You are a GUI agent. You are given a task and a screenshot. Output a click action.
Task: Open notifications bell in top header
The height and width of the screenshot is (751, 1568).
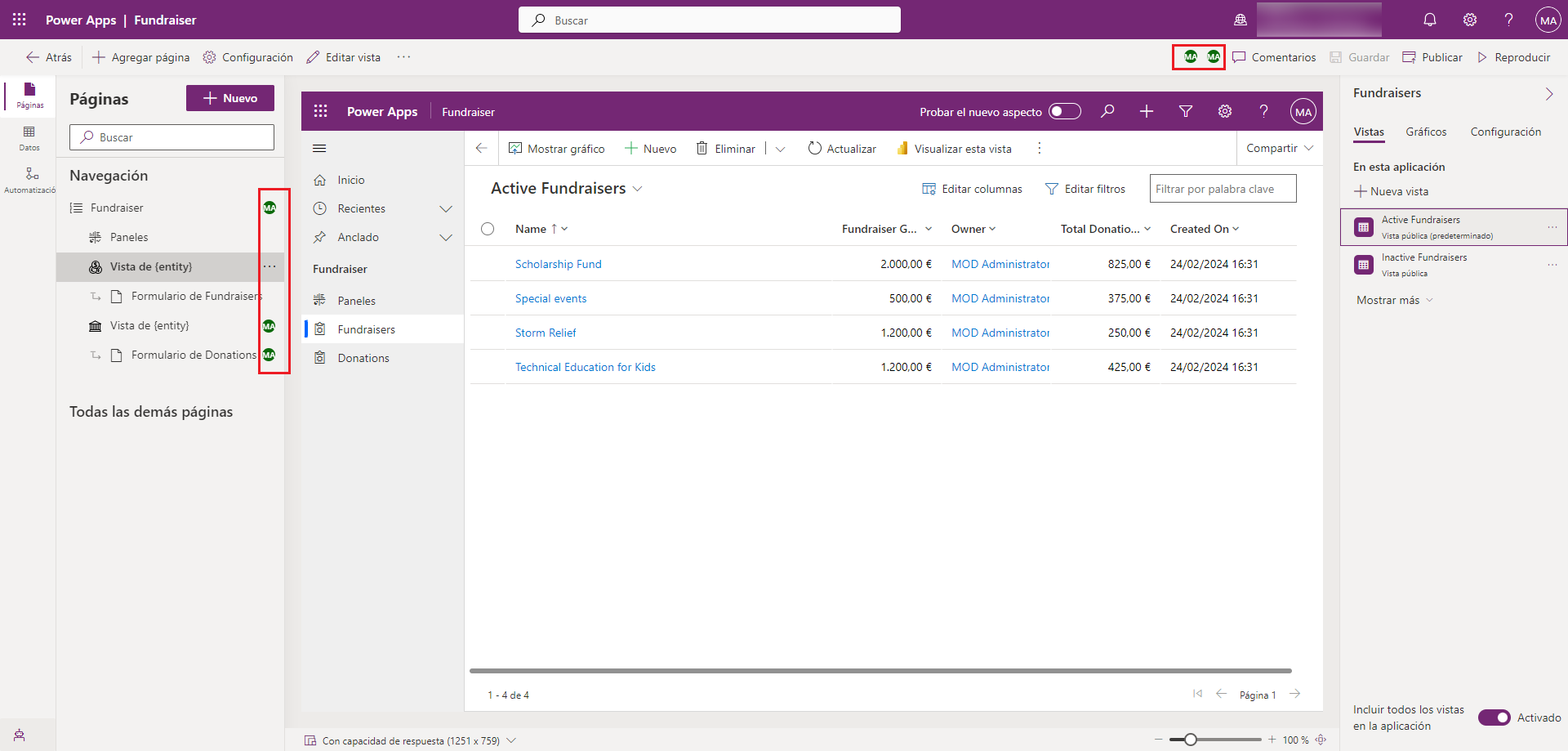click(1430, 20)
